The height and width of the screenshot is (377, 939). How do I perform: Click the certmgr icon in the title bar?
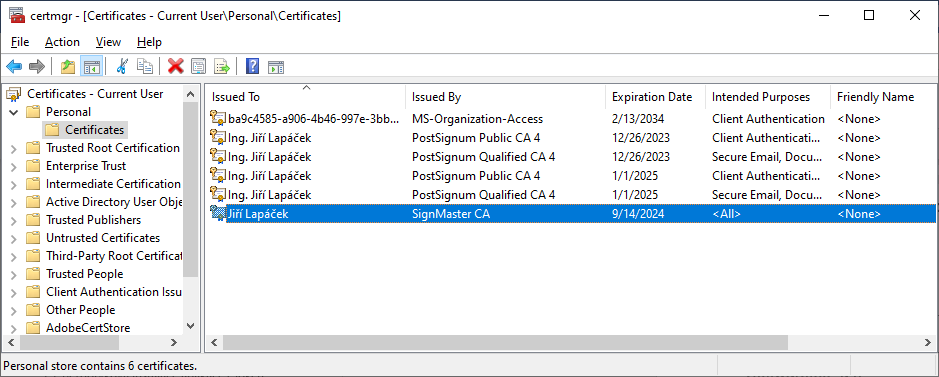point(17,16)
